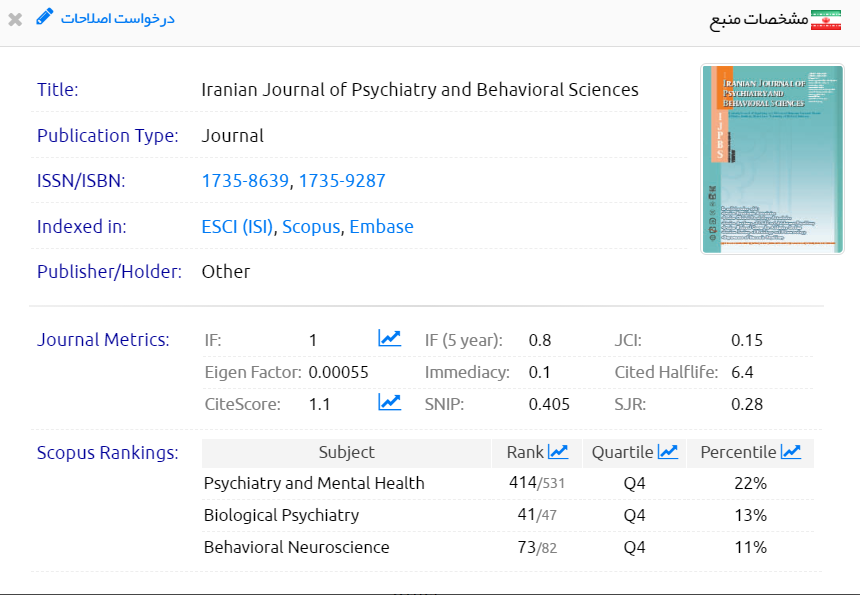Open ISSN 1735-9287 link
860x595 pixels.
point(342,181)
